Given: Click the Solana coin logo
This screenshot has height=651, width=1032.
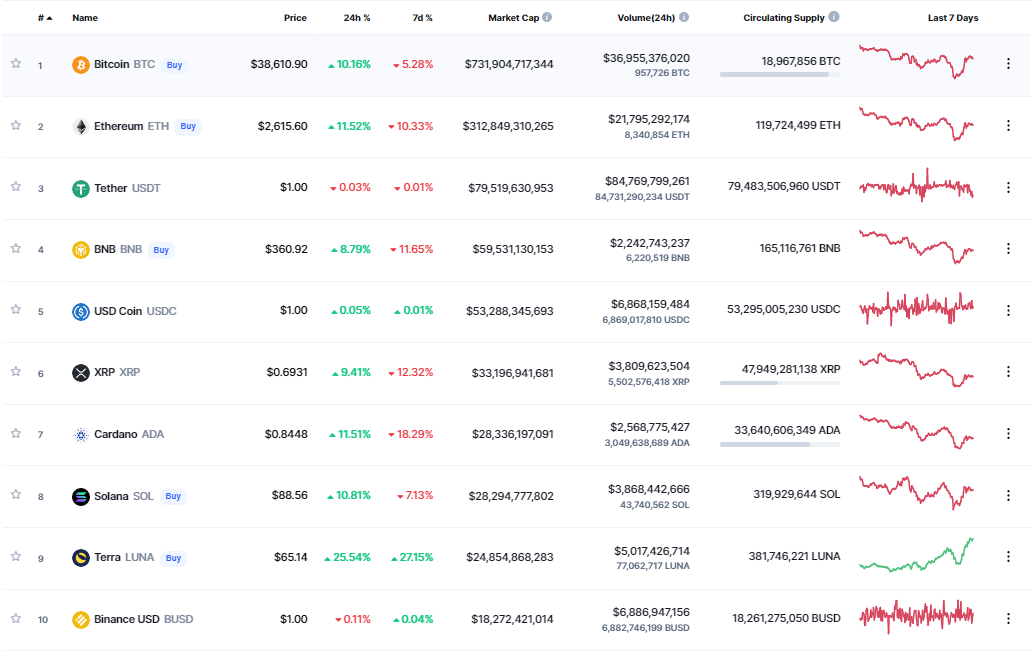Looking at the screenshot, I should click(x=80, y=496).
